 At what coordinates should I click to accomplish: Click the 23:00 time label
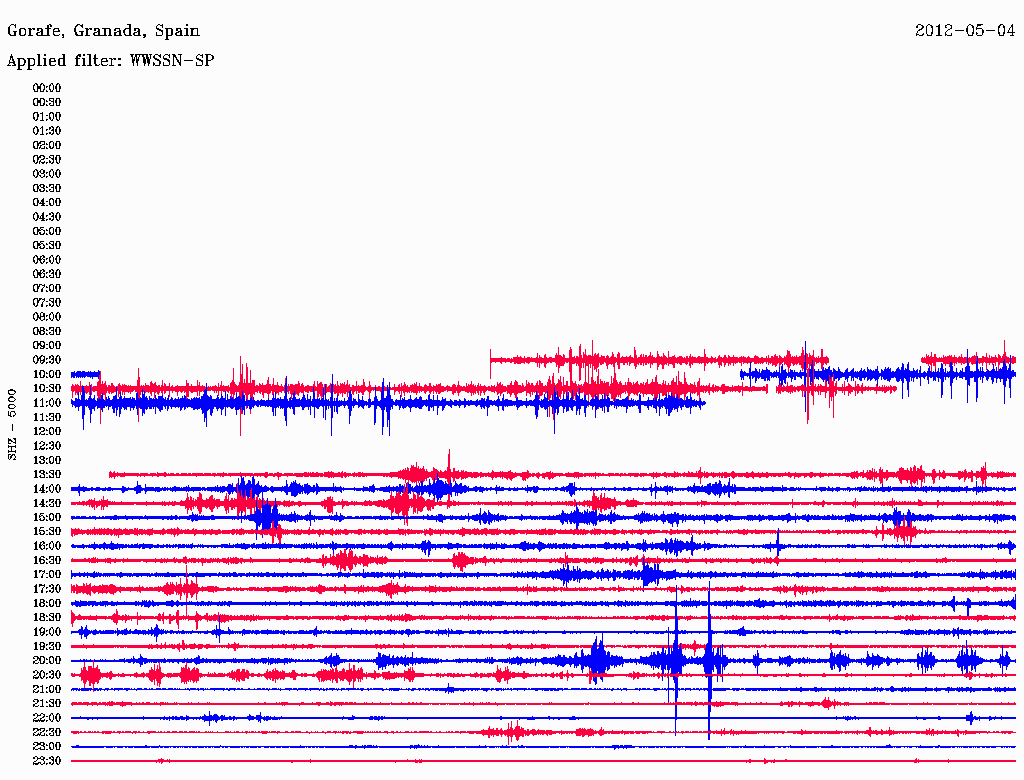47,747
